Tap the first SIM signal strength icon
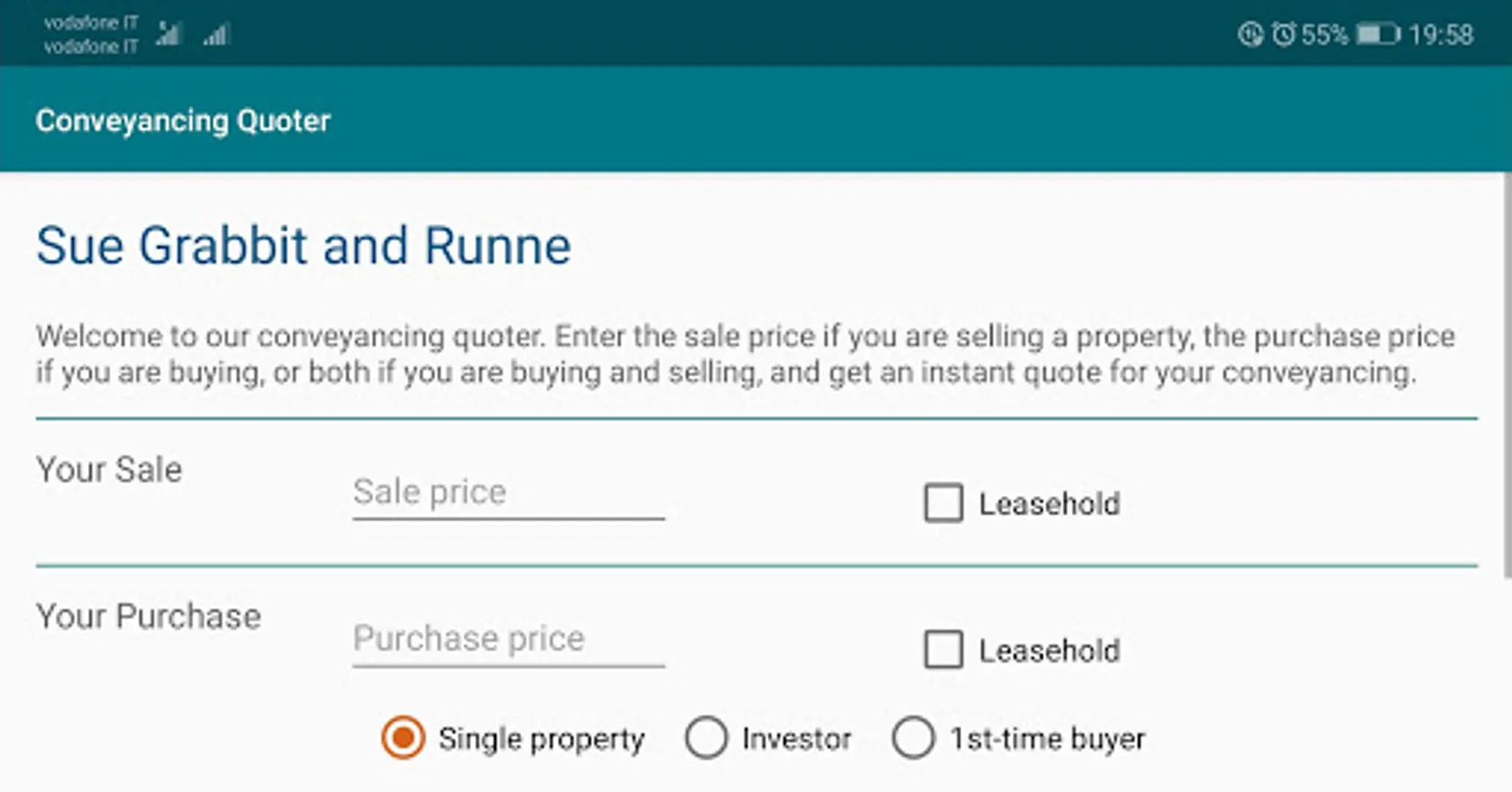The width and height of the screenshot is (1512, 792). tap(168, 34)
